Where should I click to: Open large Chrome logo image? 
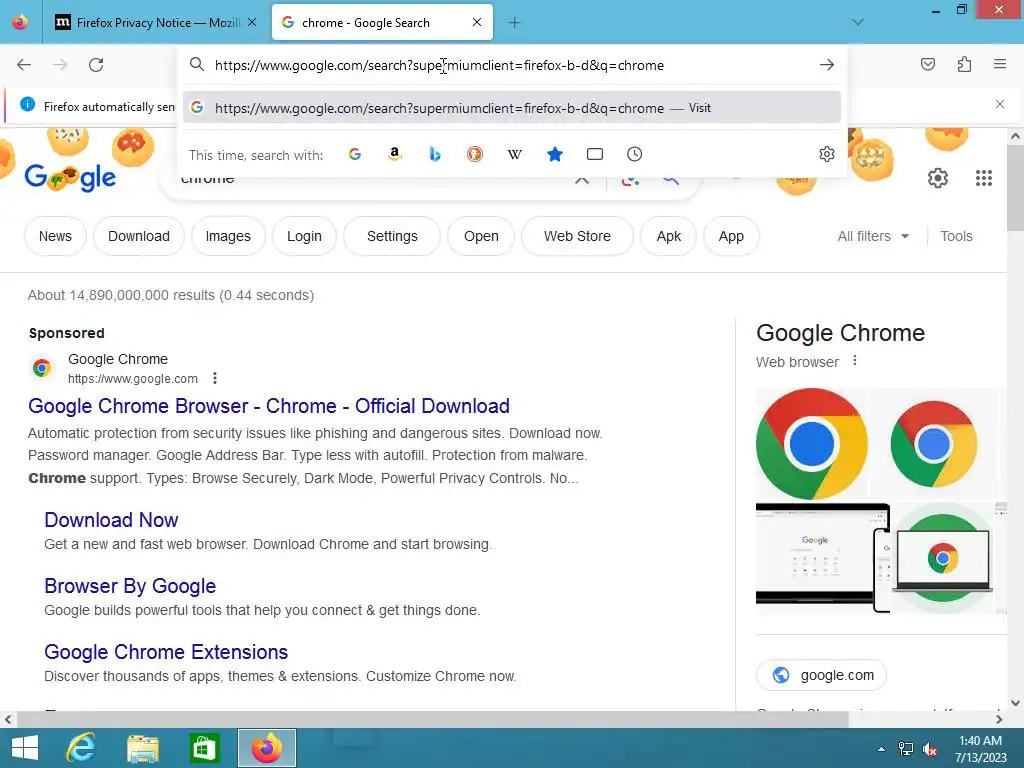(812, 444)
